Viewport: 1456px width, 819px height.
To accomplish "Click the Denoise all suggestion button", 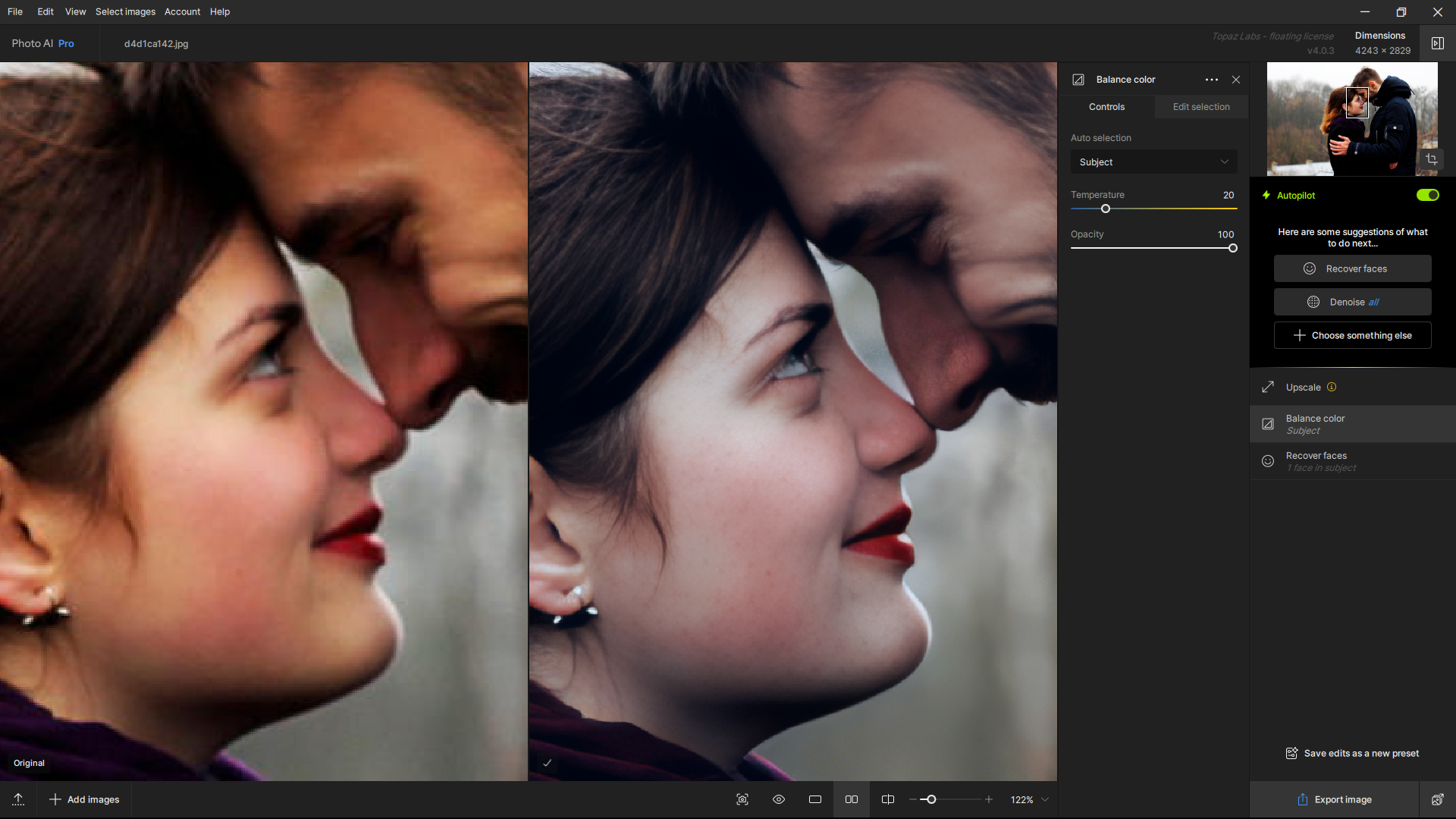I will tap(1352, 302).
